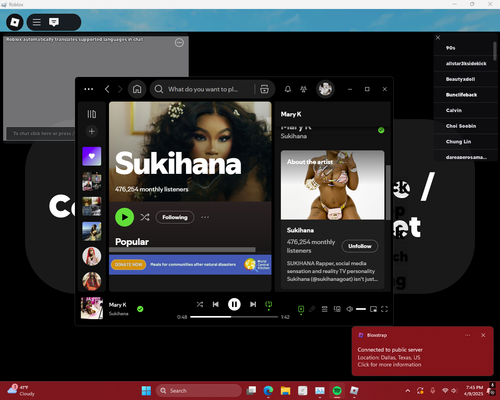Skip to next track
The width and height of the screenshot is (500, 400).
click(253, 304)
